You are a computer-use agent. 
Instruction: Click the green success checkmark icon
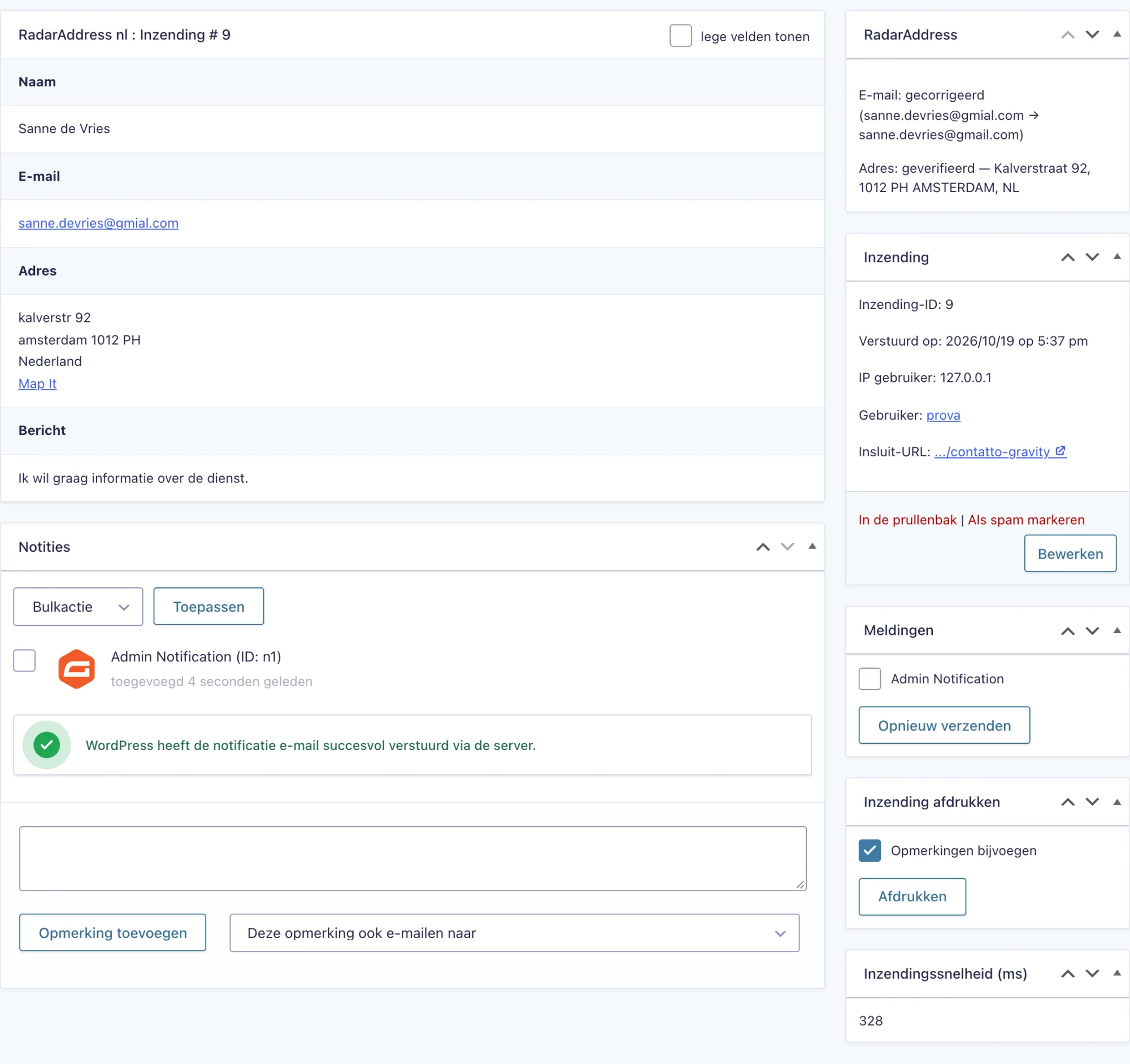click(46, 745)
